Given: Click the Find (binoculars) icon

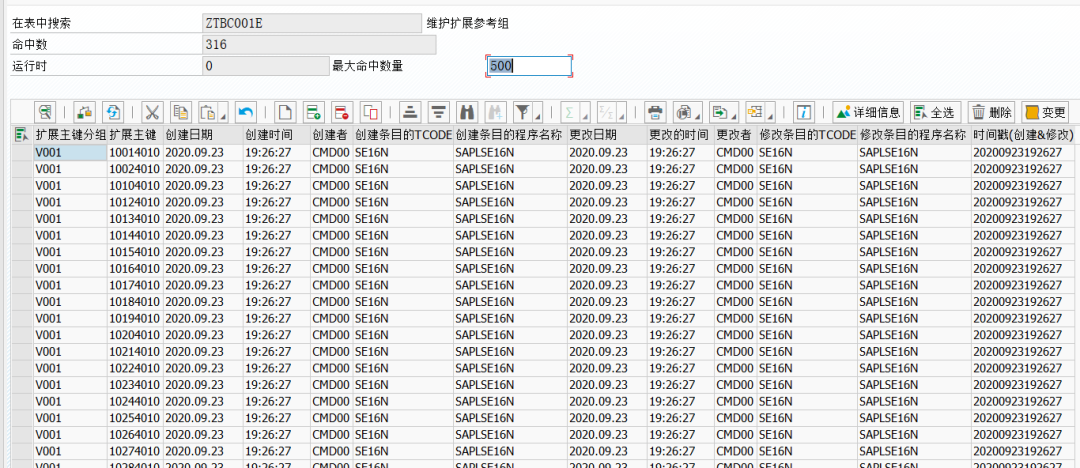Looking at the screenshot, I should 468,112.
